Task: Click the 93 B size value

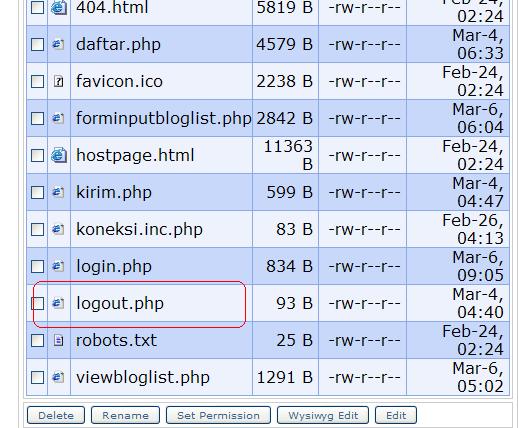Action: [294, 303]
